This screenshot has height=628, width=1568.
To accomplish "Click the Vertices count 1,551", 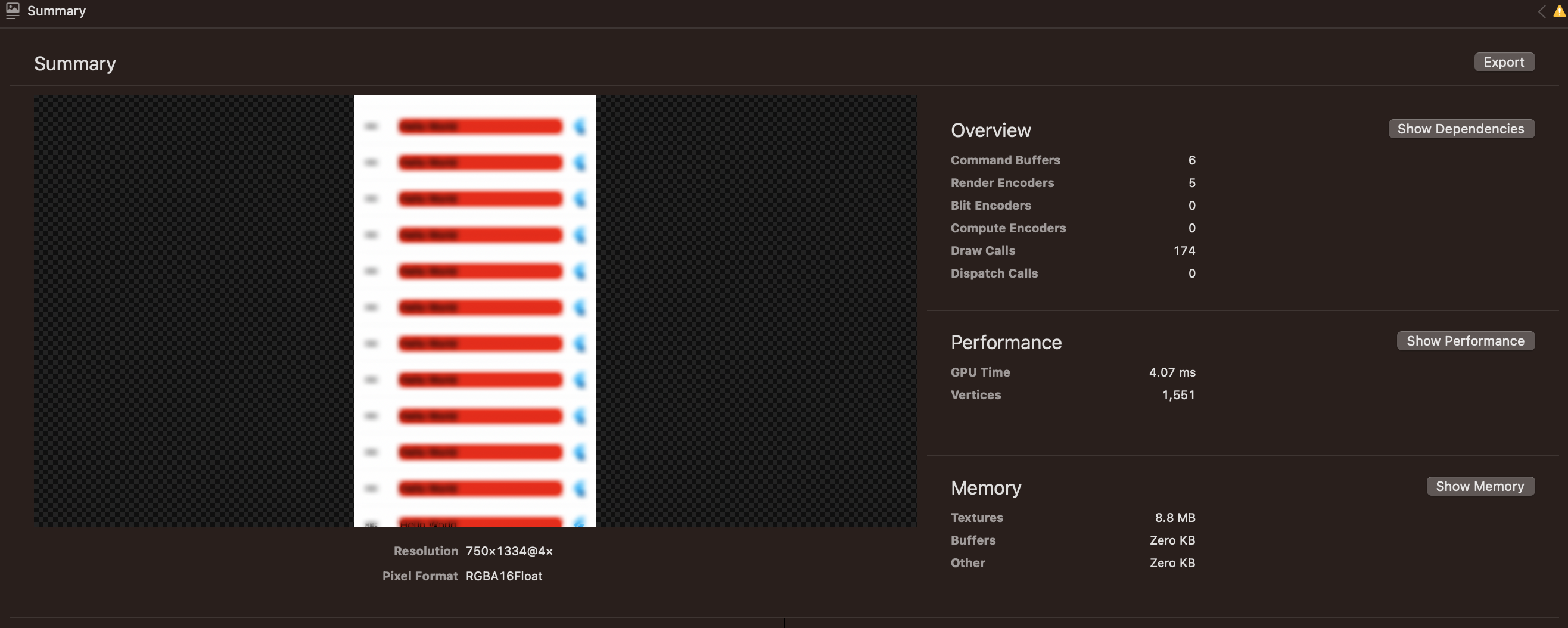I will (x=1178, y=395).
